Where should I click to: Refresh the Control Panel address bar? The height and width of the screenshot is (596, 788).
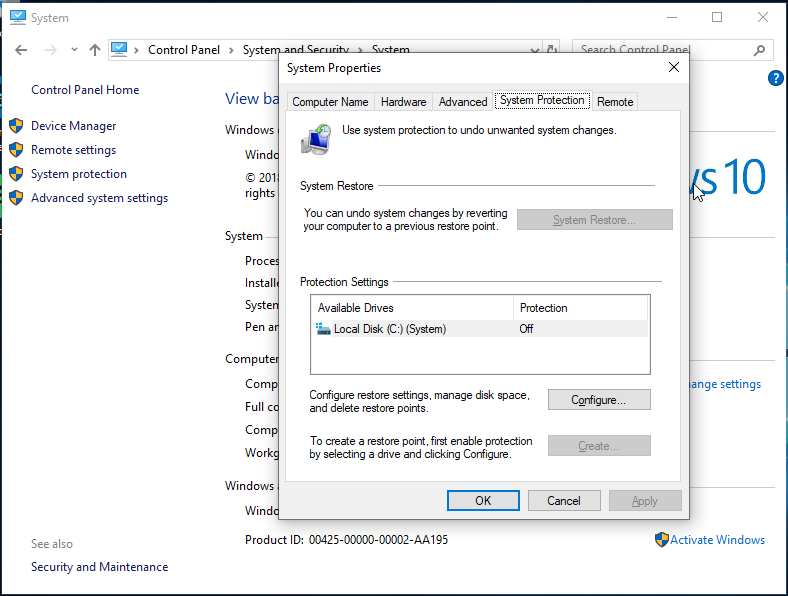(x=552, y=49)
